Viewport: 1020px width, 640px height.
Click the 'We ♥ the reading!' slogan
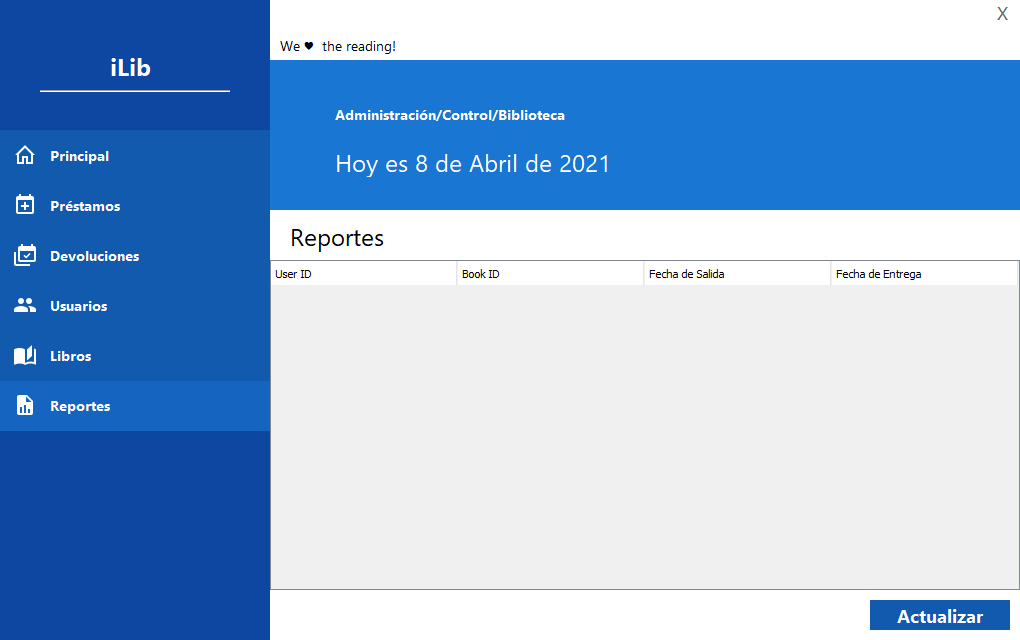[338, 46]
